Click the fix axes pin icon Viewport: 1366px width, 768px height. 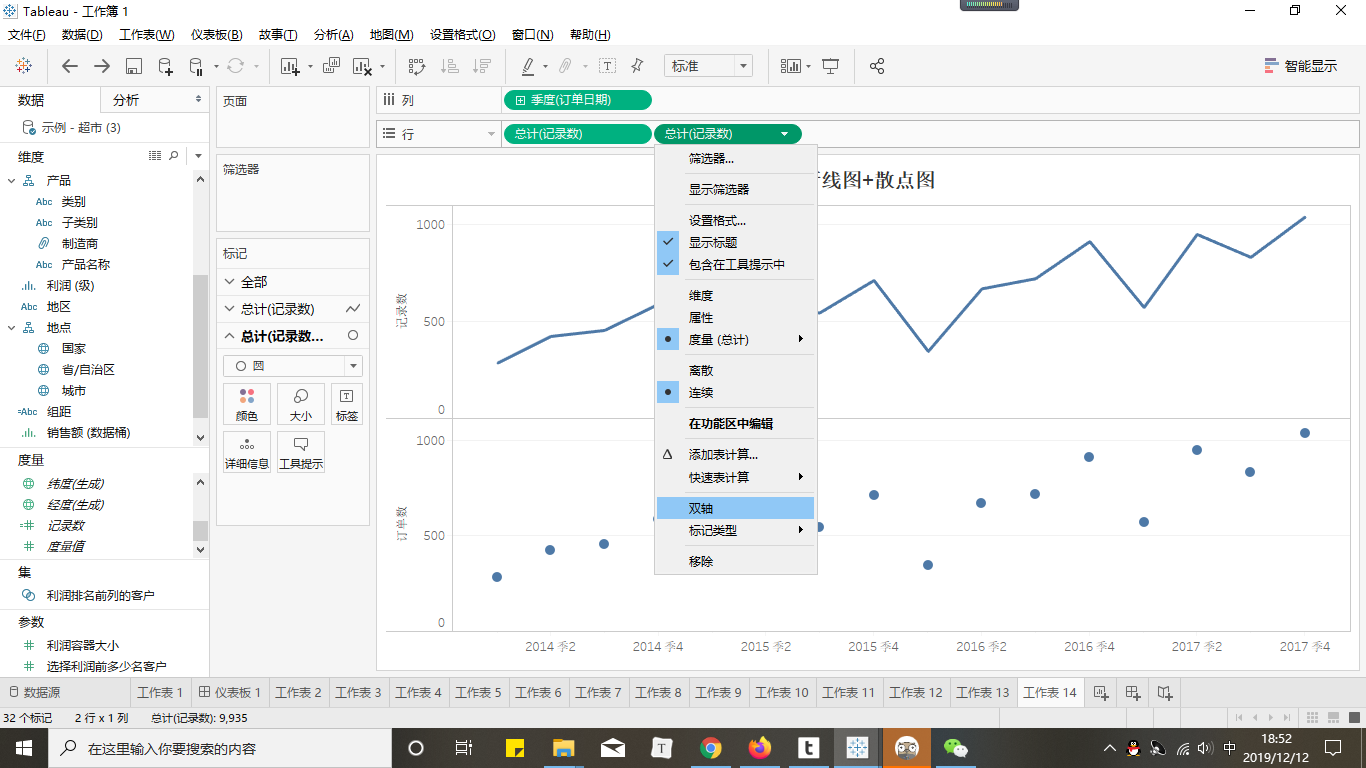pos(637,66)
